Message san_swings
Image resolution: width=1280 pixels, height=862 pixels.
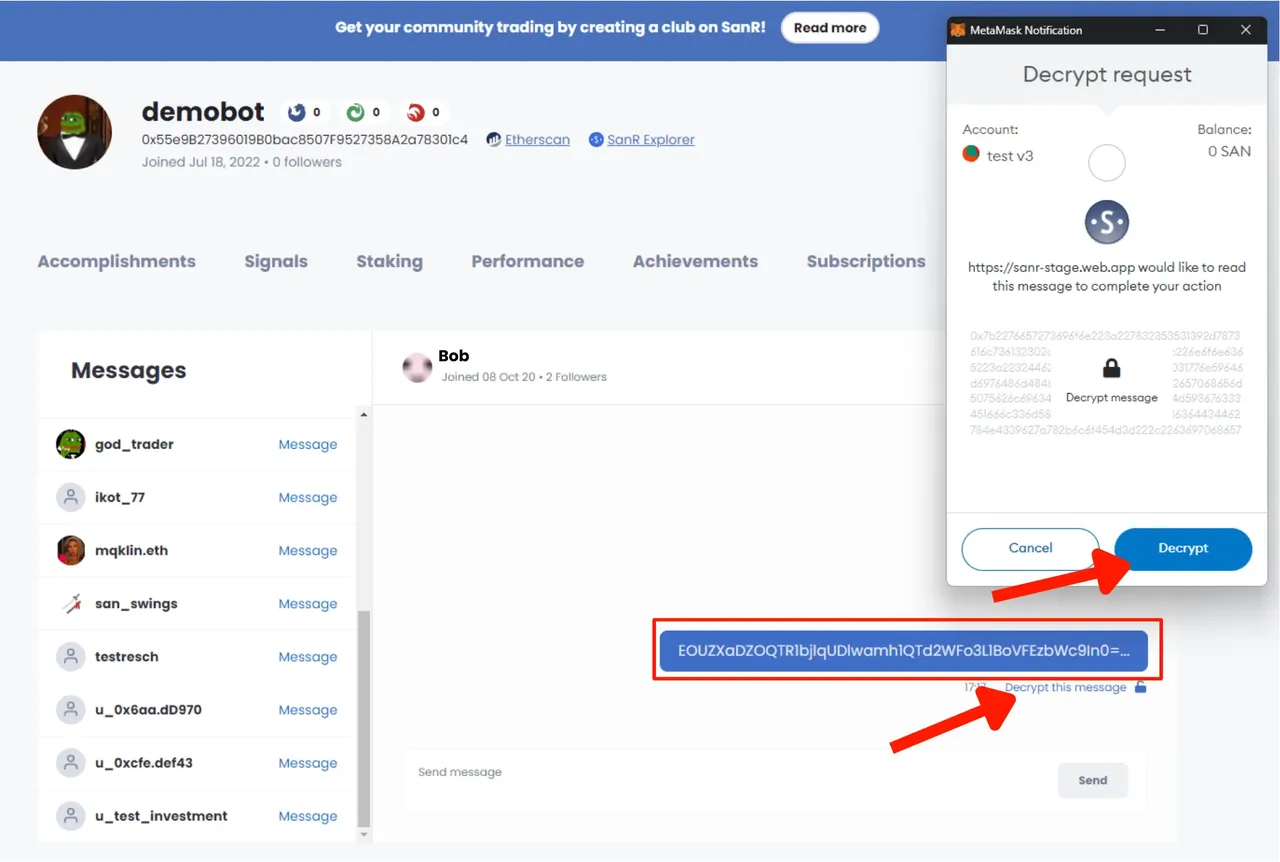click(x=308, y=603)
